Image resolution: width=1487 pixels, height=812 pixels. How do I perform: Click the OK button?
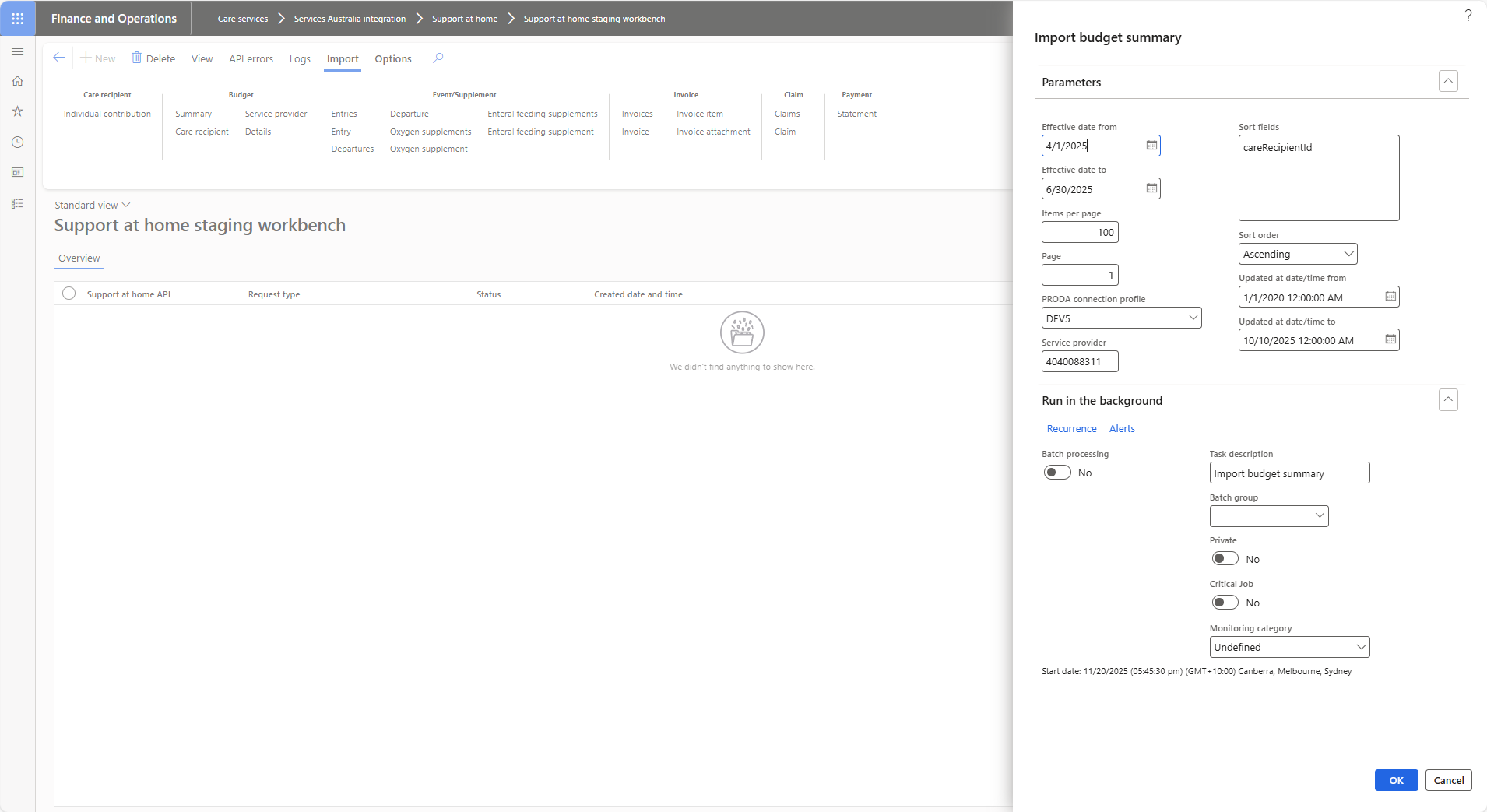[x=1396, y=780]
